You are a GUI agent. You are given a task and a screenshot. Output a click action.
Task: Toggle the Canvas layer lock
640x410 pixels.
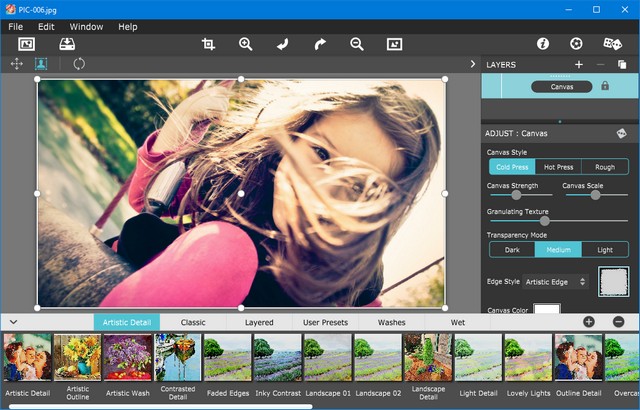coord(605,86)
